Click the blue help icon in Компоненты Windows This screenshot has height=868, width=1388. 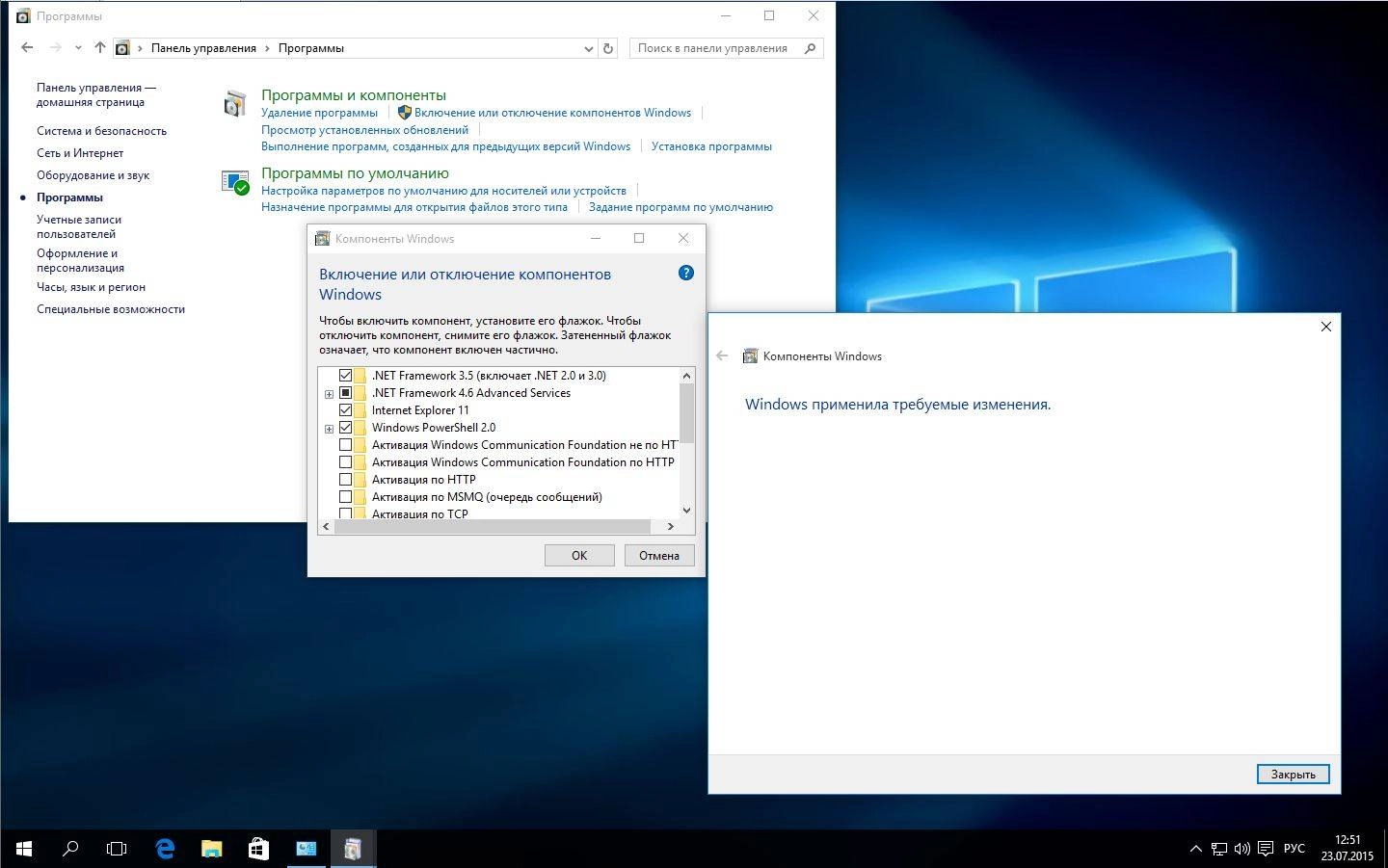click(x=686, y=273)
